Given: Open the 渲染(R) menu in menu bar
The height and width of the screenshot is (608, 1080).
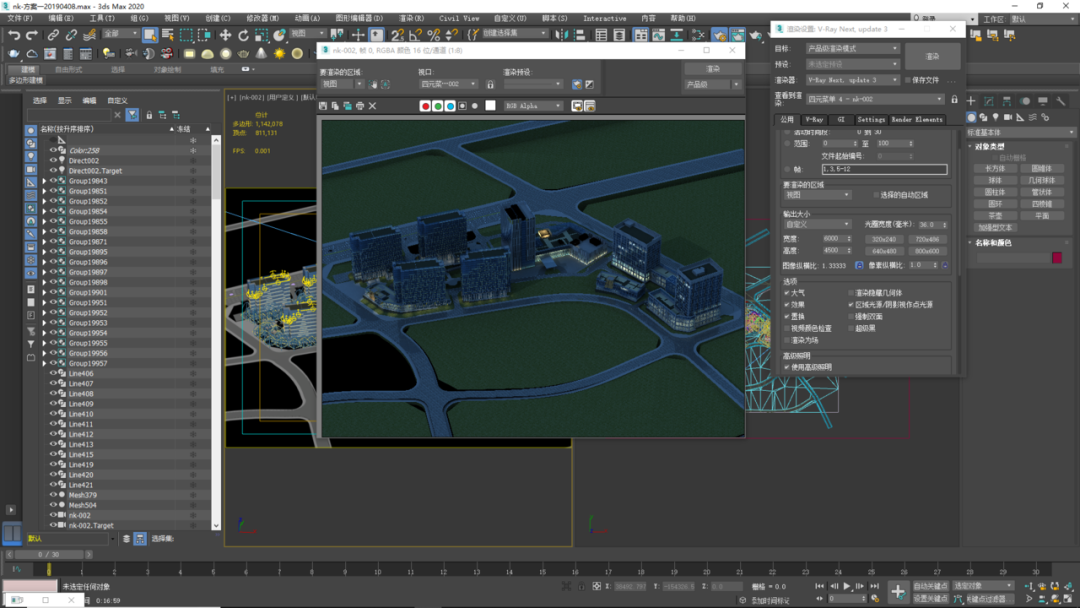Looking at the screenshot, I should [x=411, y=18].
